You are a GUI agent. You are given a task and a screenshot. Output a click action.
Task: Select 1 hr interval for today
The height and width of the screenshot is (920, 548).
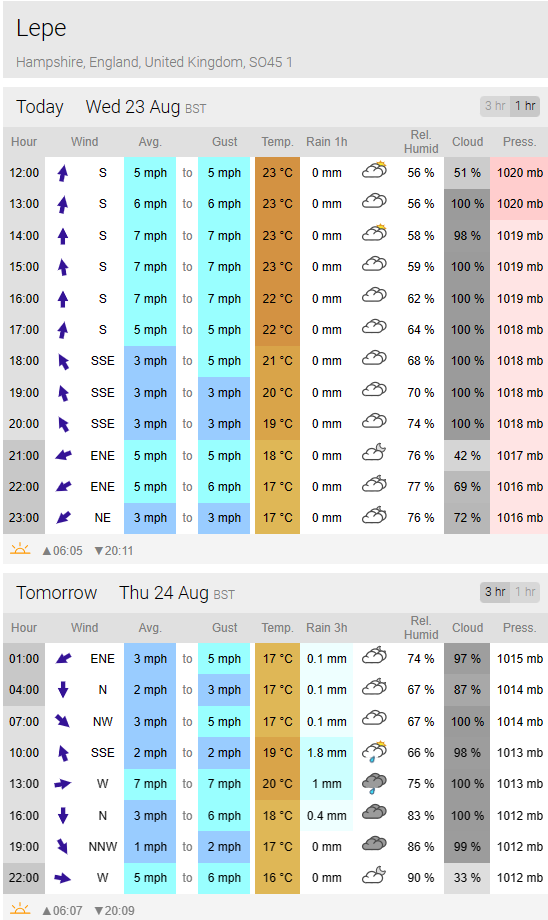coord(525,106)
